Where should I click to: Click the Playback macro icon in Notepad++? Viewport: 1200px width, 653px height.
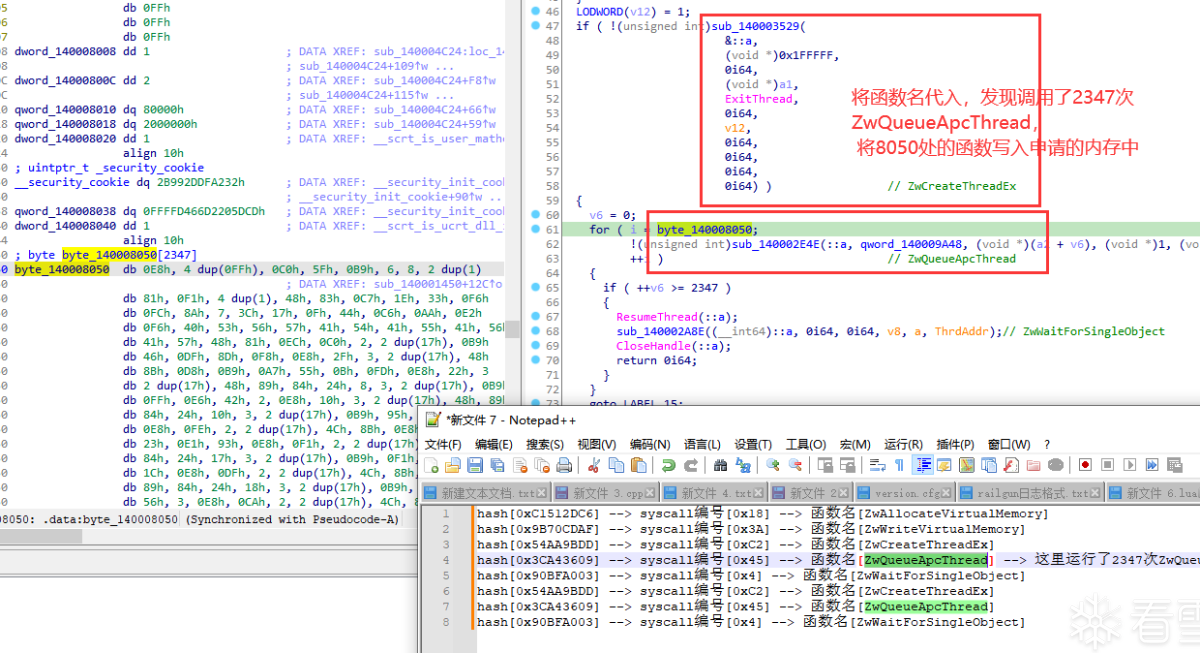pyautogui.click(x=1130, y=464)
